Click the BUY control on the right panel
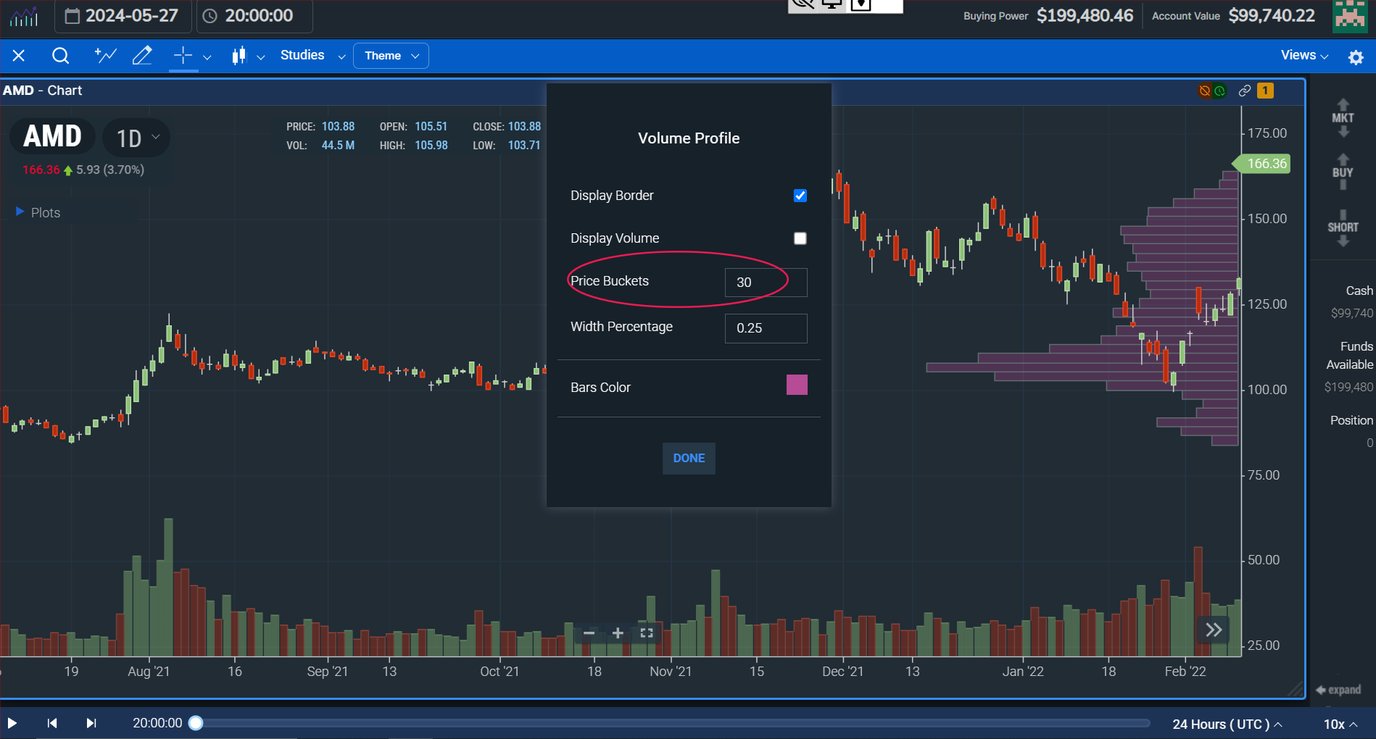The height and width of the screenshot is (739, 1376). pyautogui.click(x=1343, y=170)
